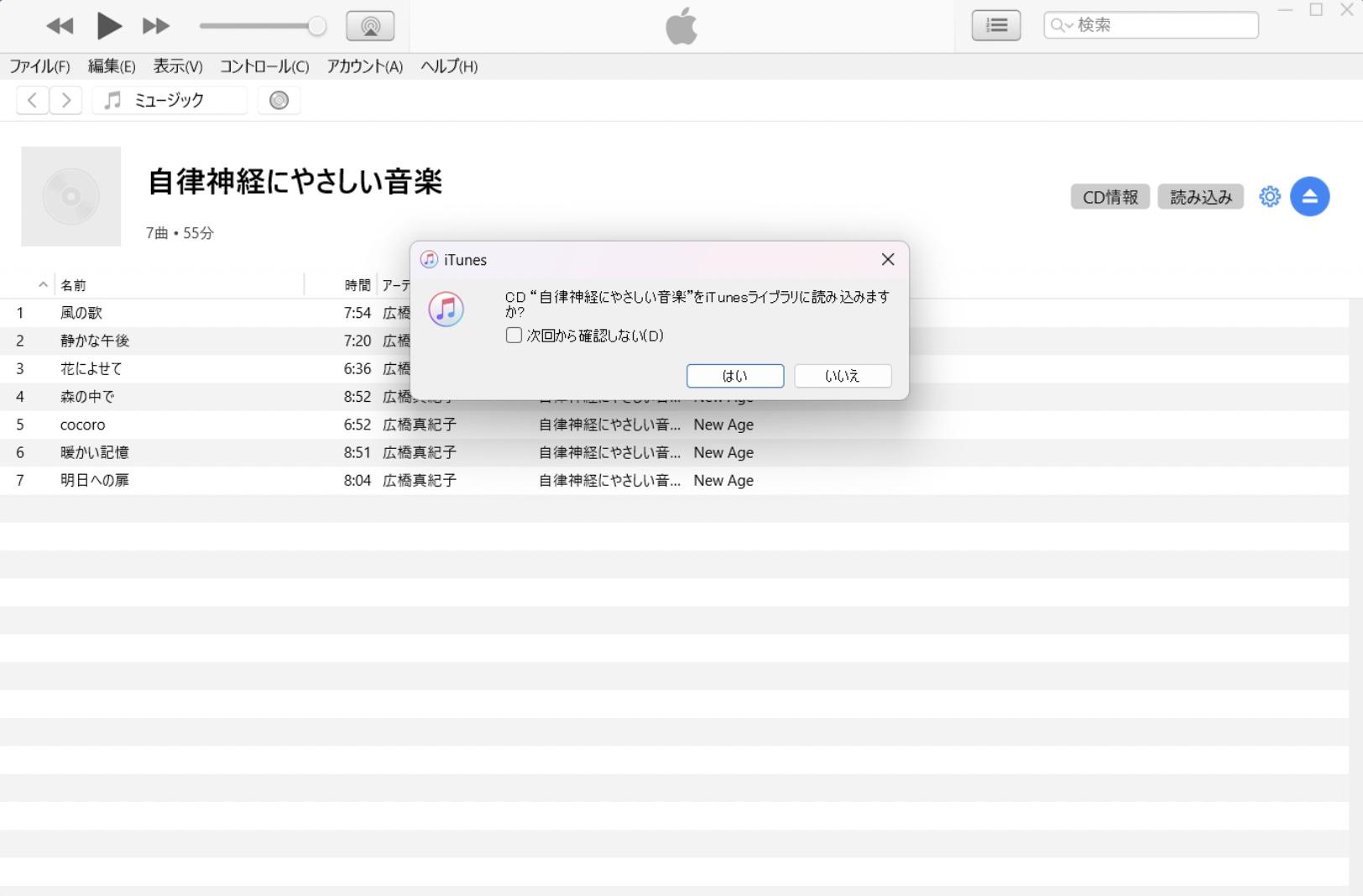This screenshot has height=896, width=1363.
Task: Click the Apple logo in the header
Action: pyautogui.click(x=681, y=26)
